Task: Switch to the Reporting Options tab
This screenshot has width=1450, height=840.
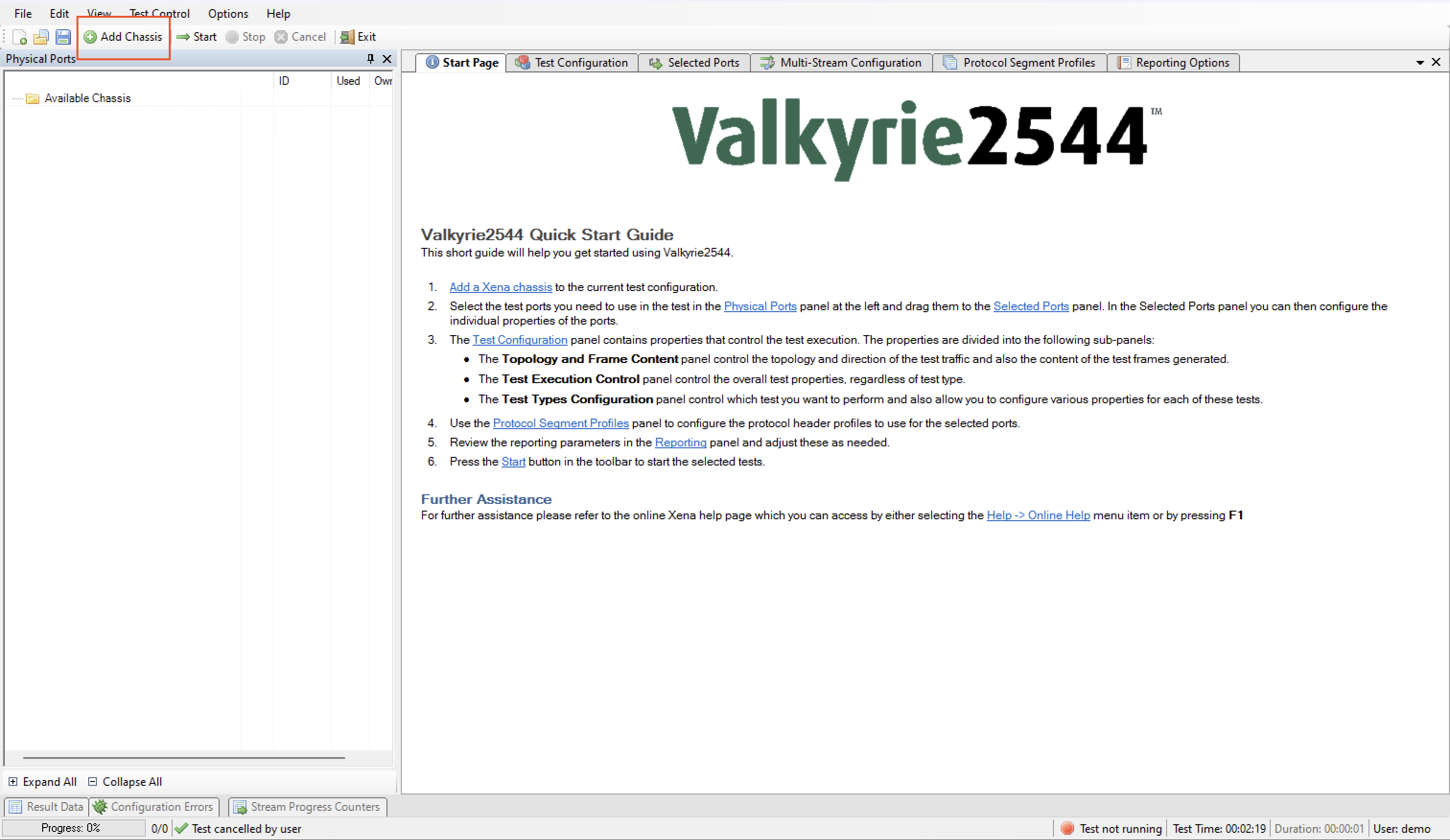Action: tap(1173, 62)
